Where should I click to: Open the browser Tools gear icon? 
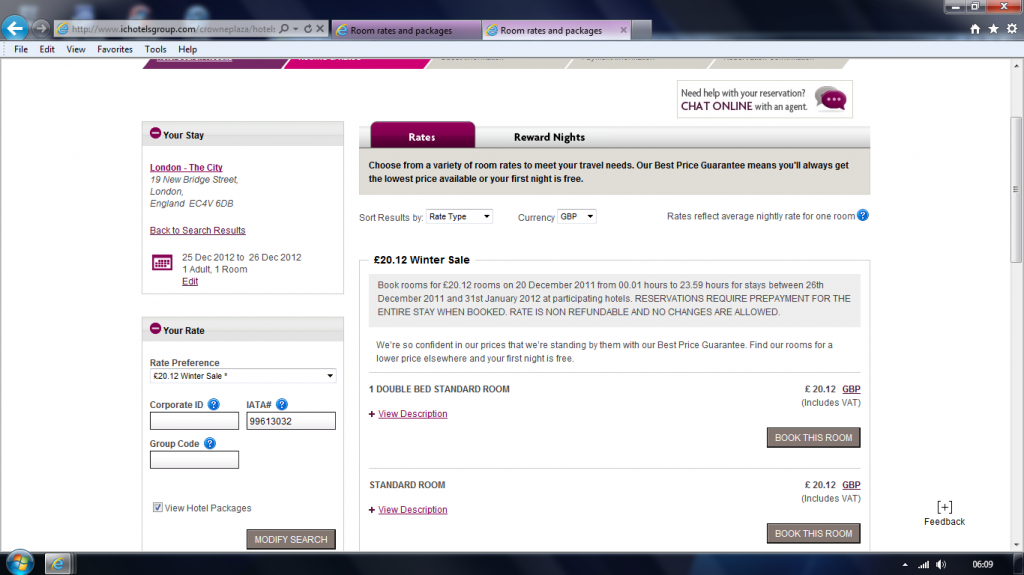tap(1012, 29)
